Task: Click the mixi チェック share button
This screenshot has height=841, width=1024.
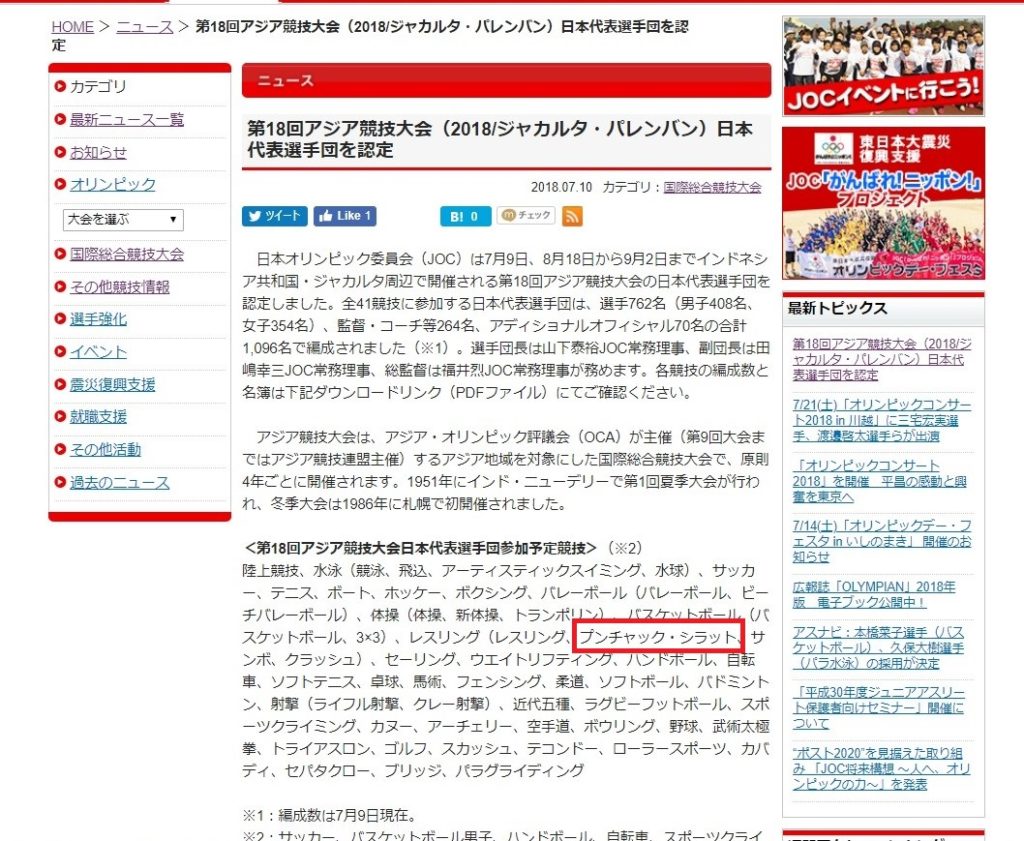Action: click(526, 216)
